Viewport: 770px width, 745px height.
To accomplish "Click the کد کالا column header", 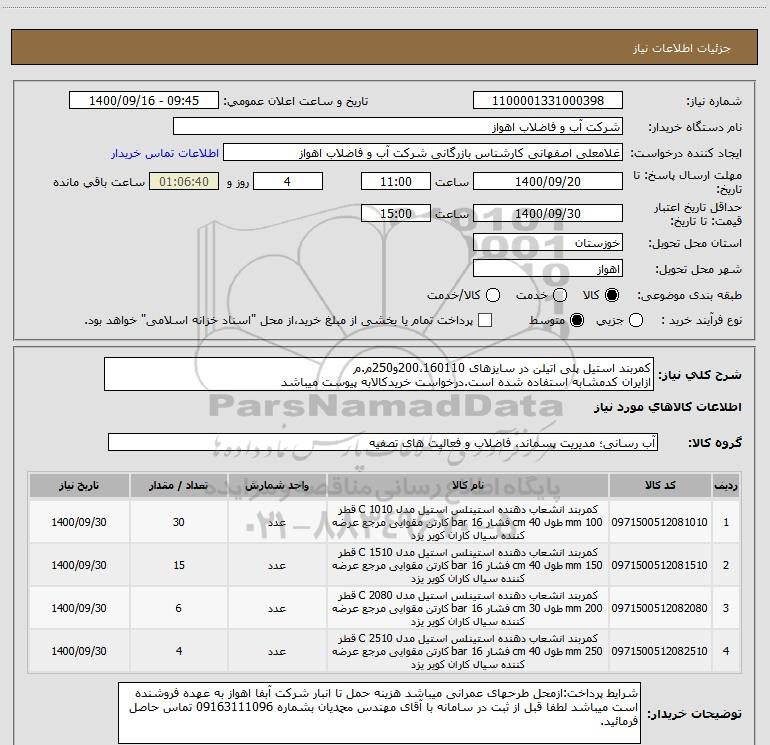I will (660, 485).
